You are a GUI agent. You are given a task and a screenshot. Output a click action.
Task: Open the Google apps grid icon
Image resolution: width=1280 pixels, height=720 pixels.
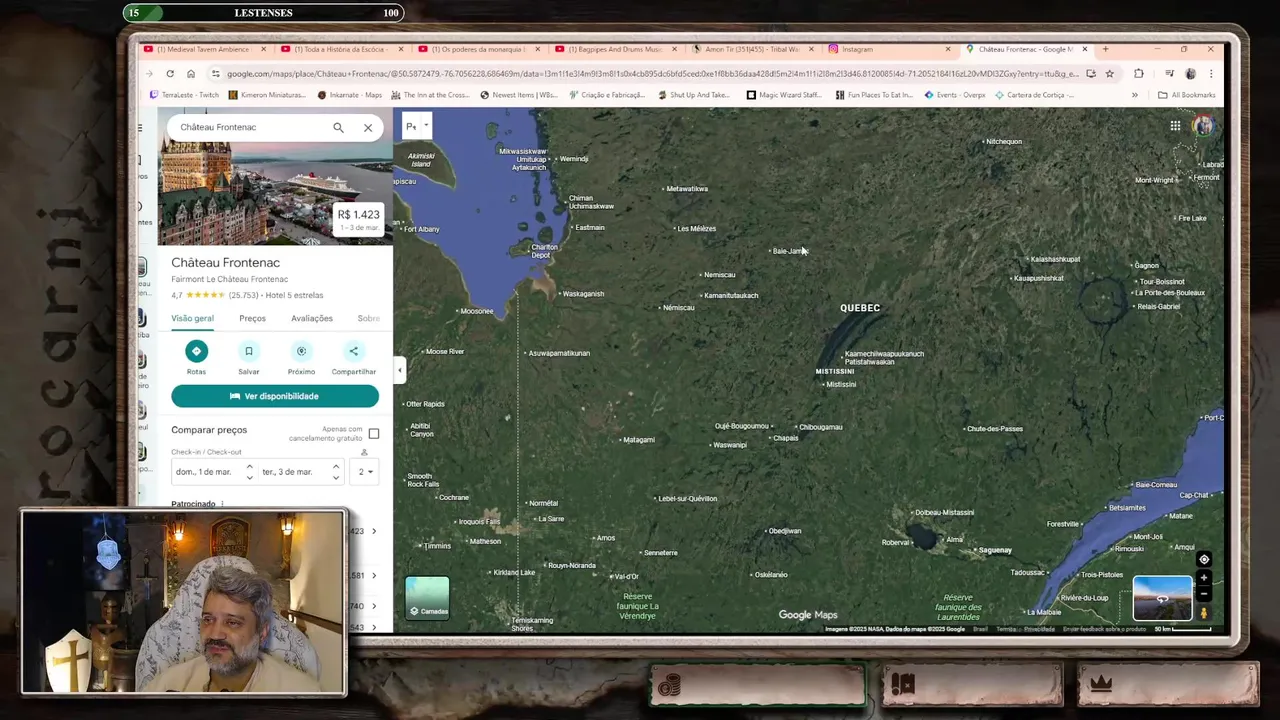[1175, 125]
